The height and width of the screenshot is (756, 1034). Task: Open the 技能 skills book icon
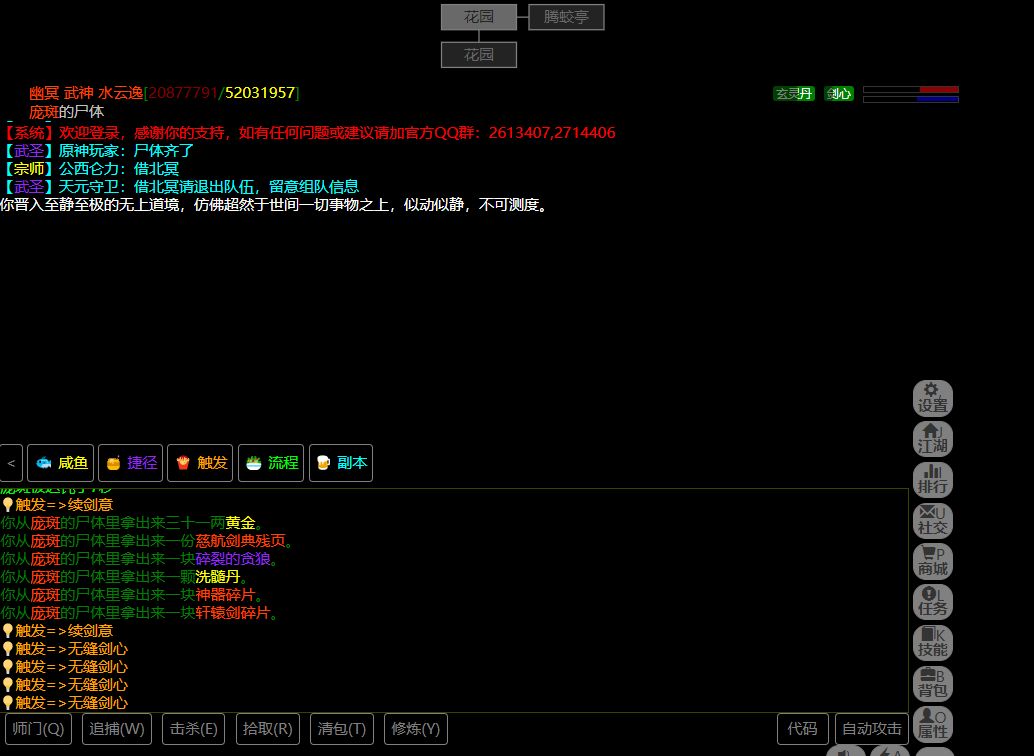coord(932,643)
